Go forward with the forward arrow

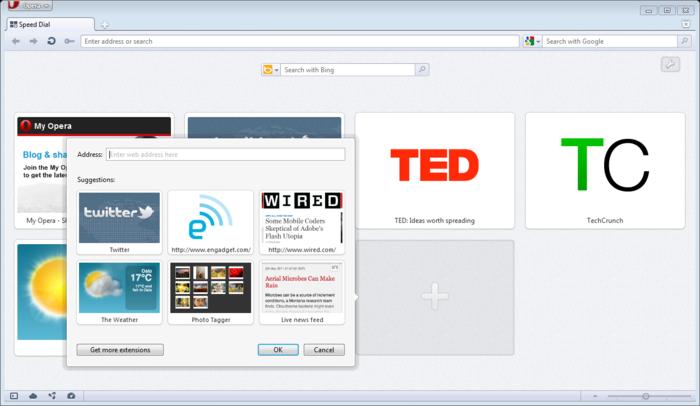pos(33,41)
